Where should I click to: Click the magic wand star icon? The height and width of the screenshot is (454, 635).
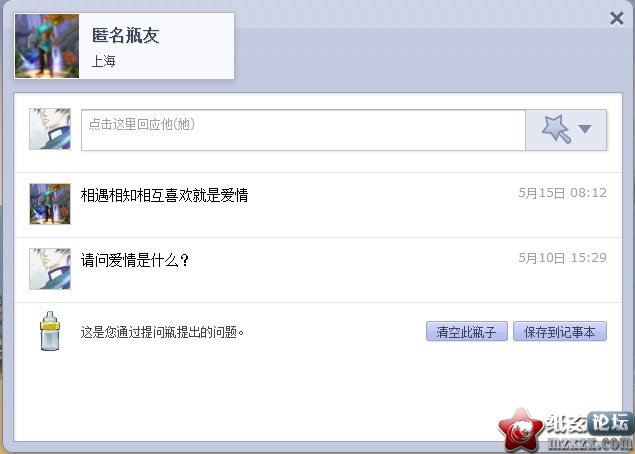pyautogui.click(x=557, y=129)
